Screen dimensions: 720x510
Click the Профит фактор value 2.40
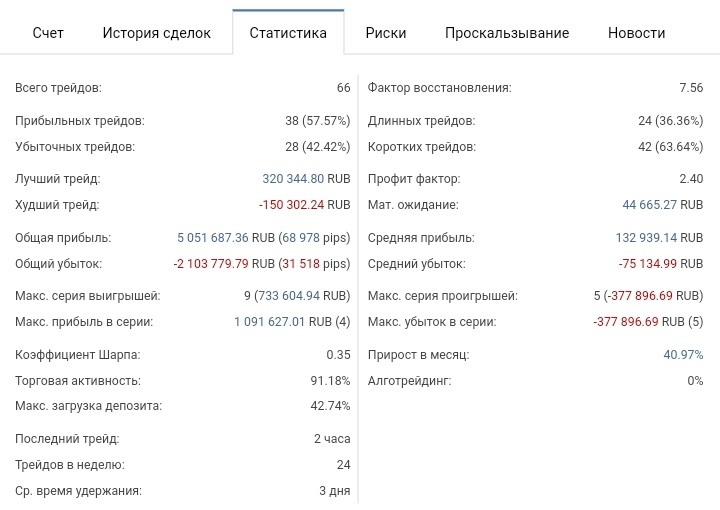pos(691,179)
